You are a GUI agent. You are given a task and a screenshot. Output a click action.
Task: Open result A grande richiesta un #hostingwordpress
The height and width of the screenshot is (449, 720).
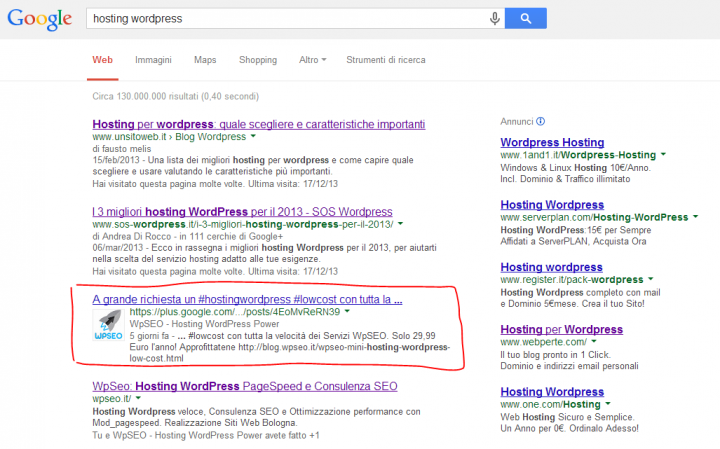point(247,299)
